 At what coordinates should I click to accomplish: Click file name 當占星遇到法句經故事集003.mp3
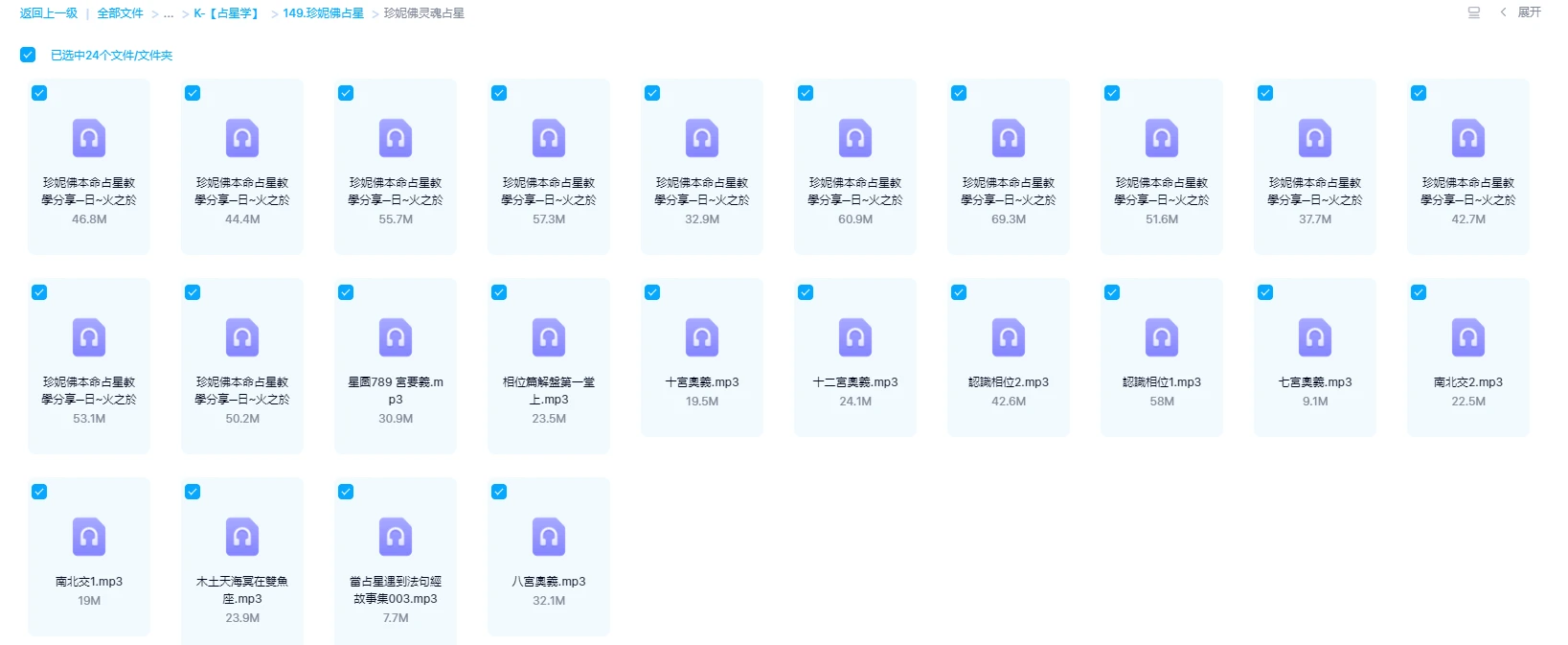point(396,589)
